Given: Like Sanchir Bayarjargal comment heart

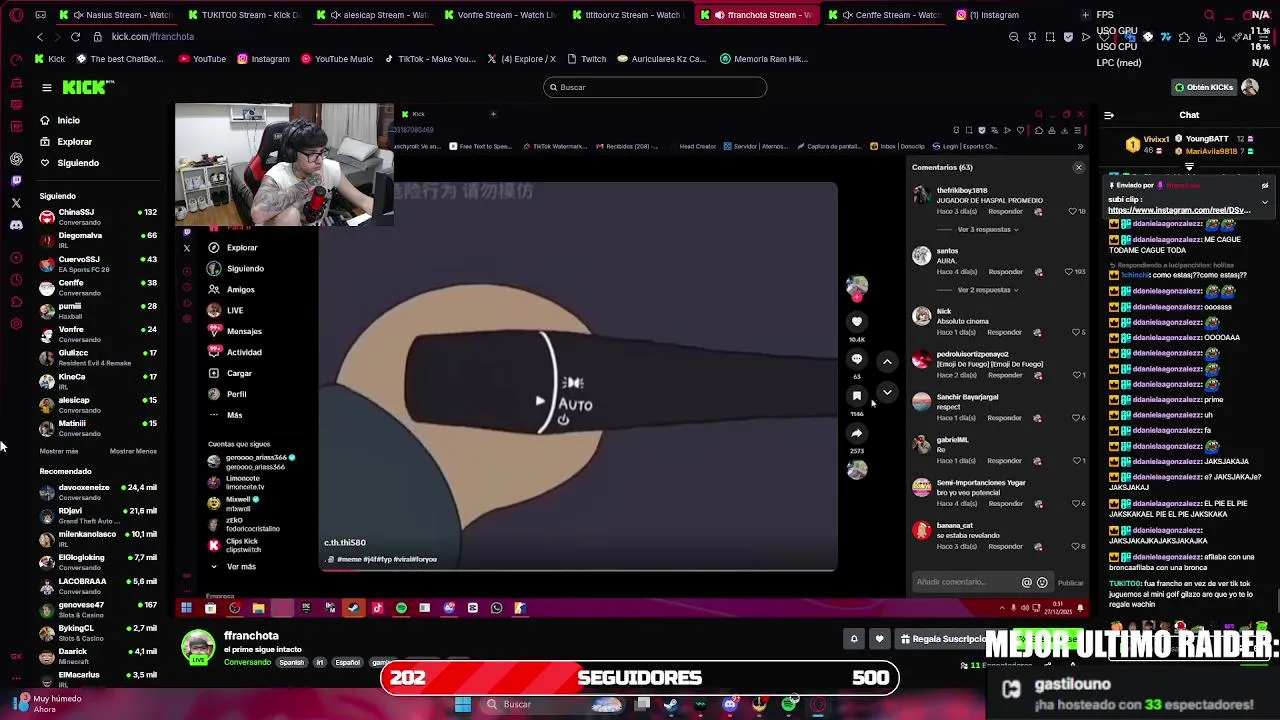Looking at the screenshot, I should point(1076,418).
